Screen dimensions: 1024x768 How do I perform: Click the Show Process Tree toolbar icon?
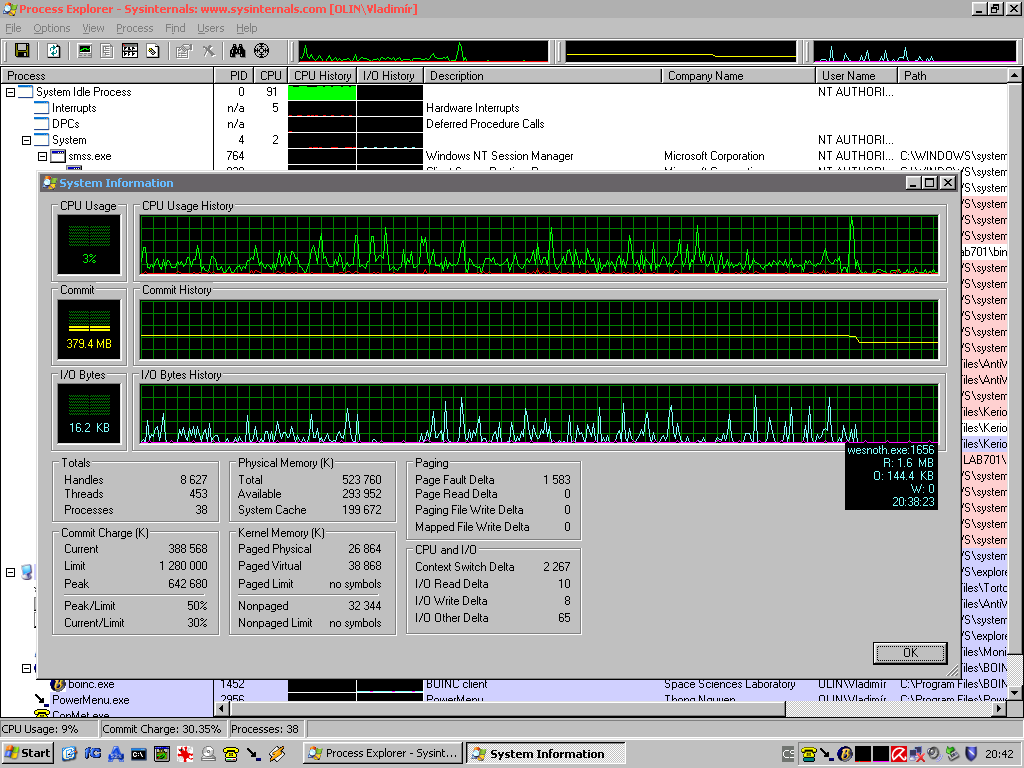tap(107, 51)
